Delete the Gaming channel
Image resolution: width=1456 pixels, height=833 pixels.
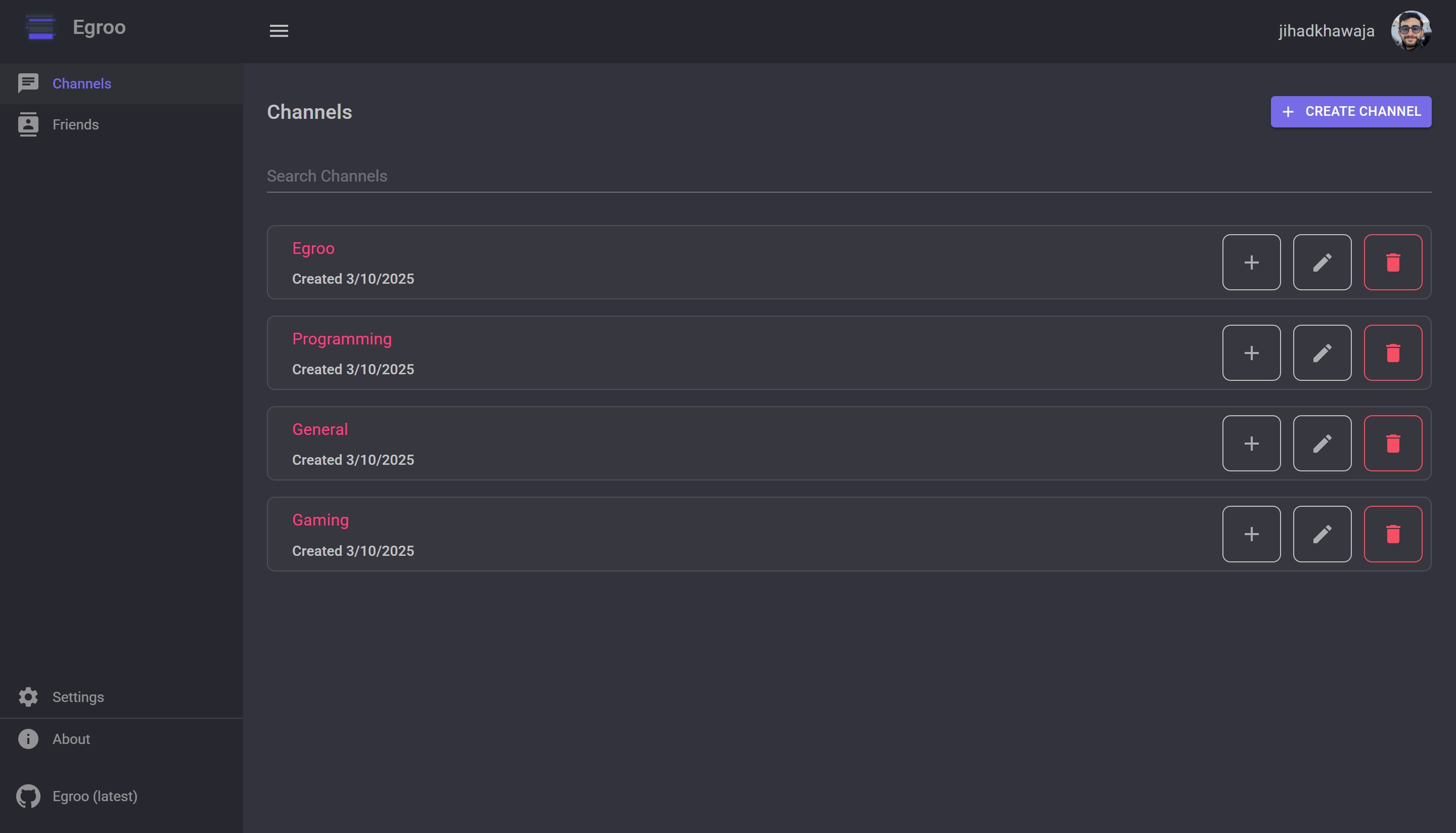(1392, 534)
